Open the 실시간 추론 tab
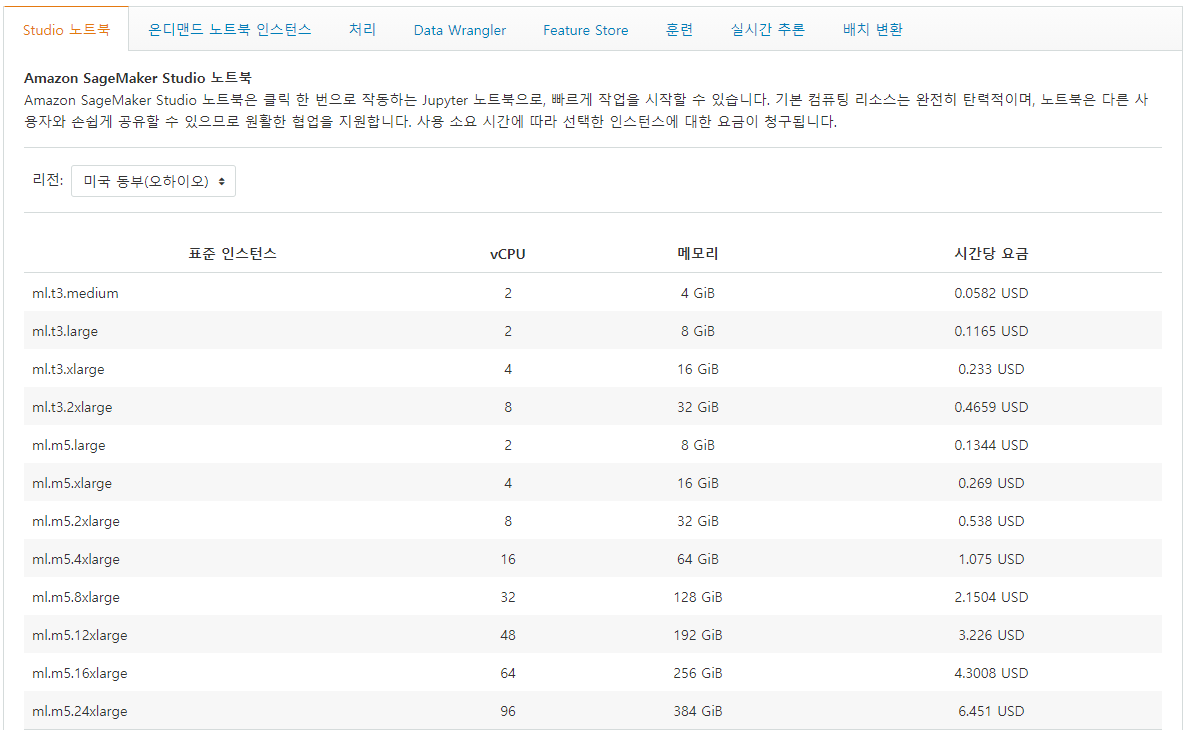 click(767, 30)
